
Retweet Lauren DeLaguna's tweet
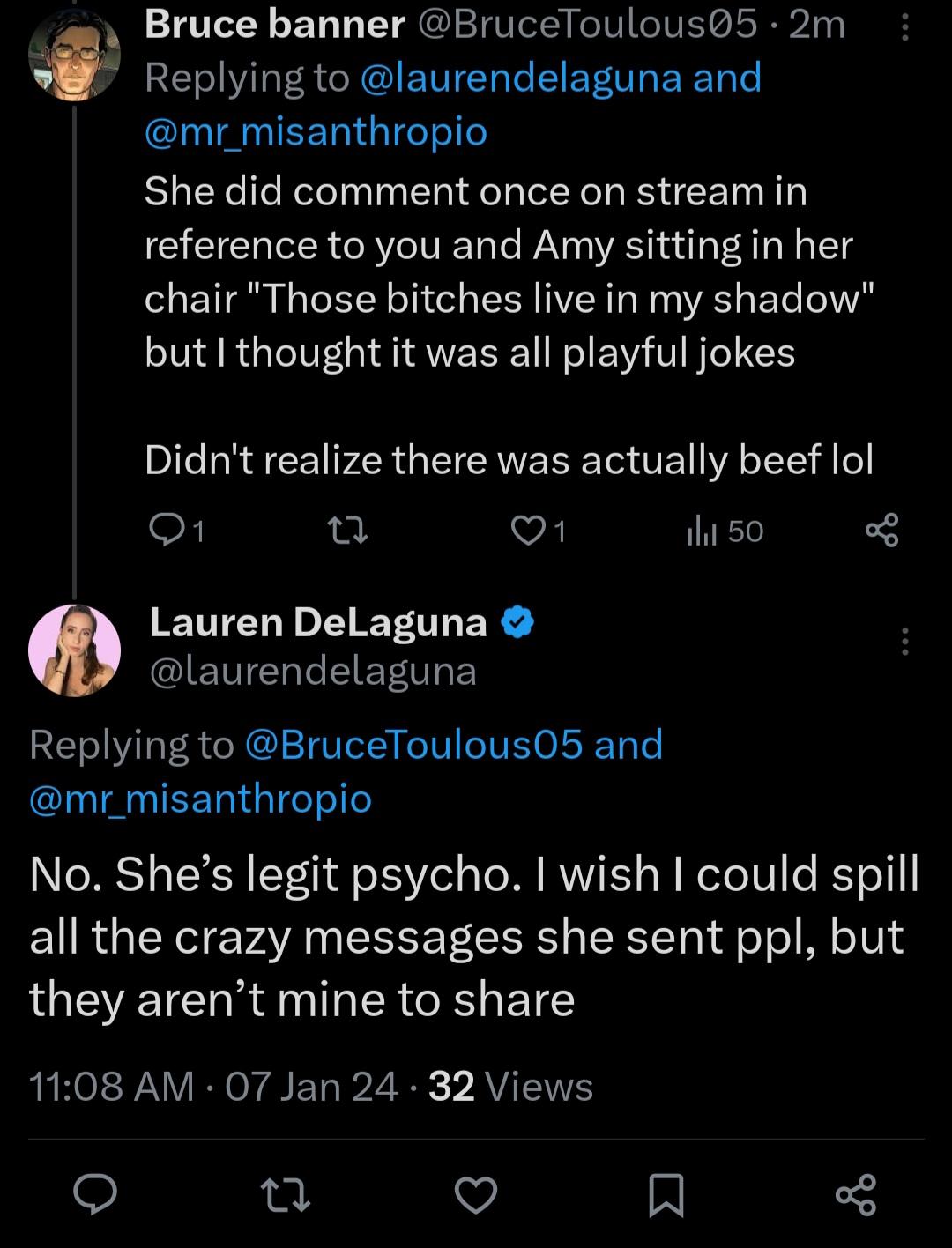coord(286,1195)
